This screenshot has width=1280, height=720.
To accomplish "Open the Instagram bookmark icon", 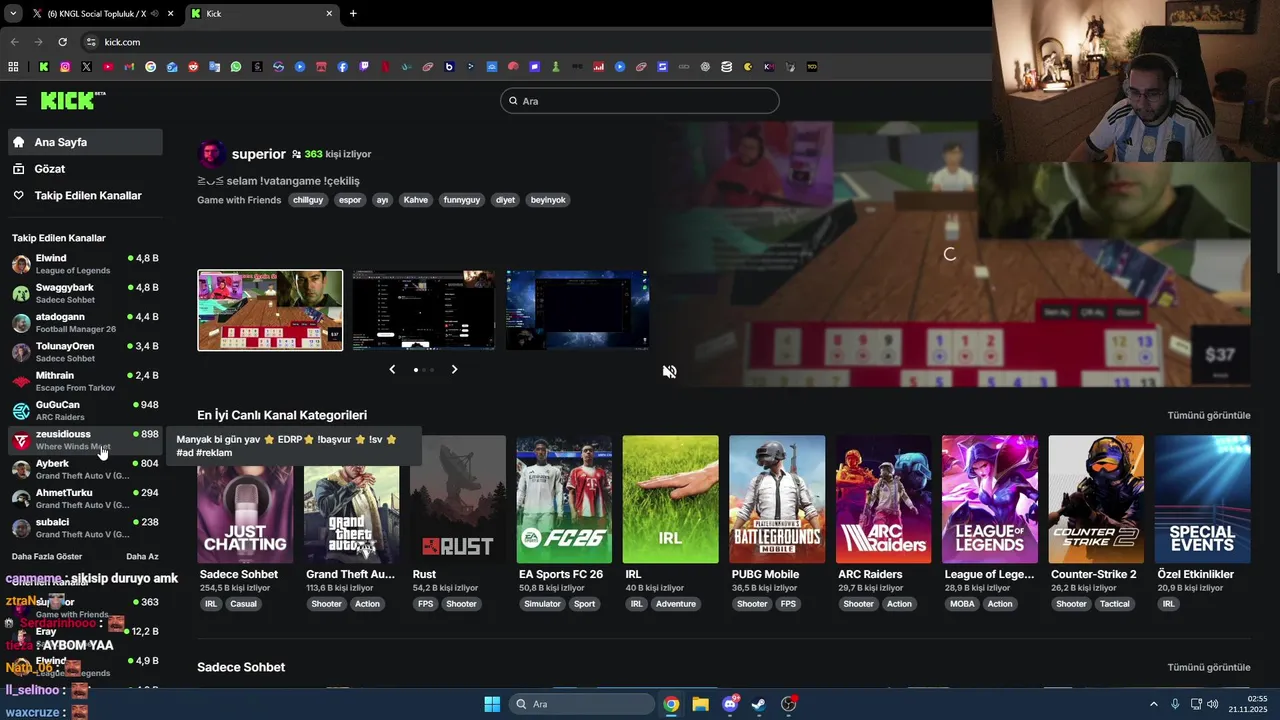I will (65, 67).
